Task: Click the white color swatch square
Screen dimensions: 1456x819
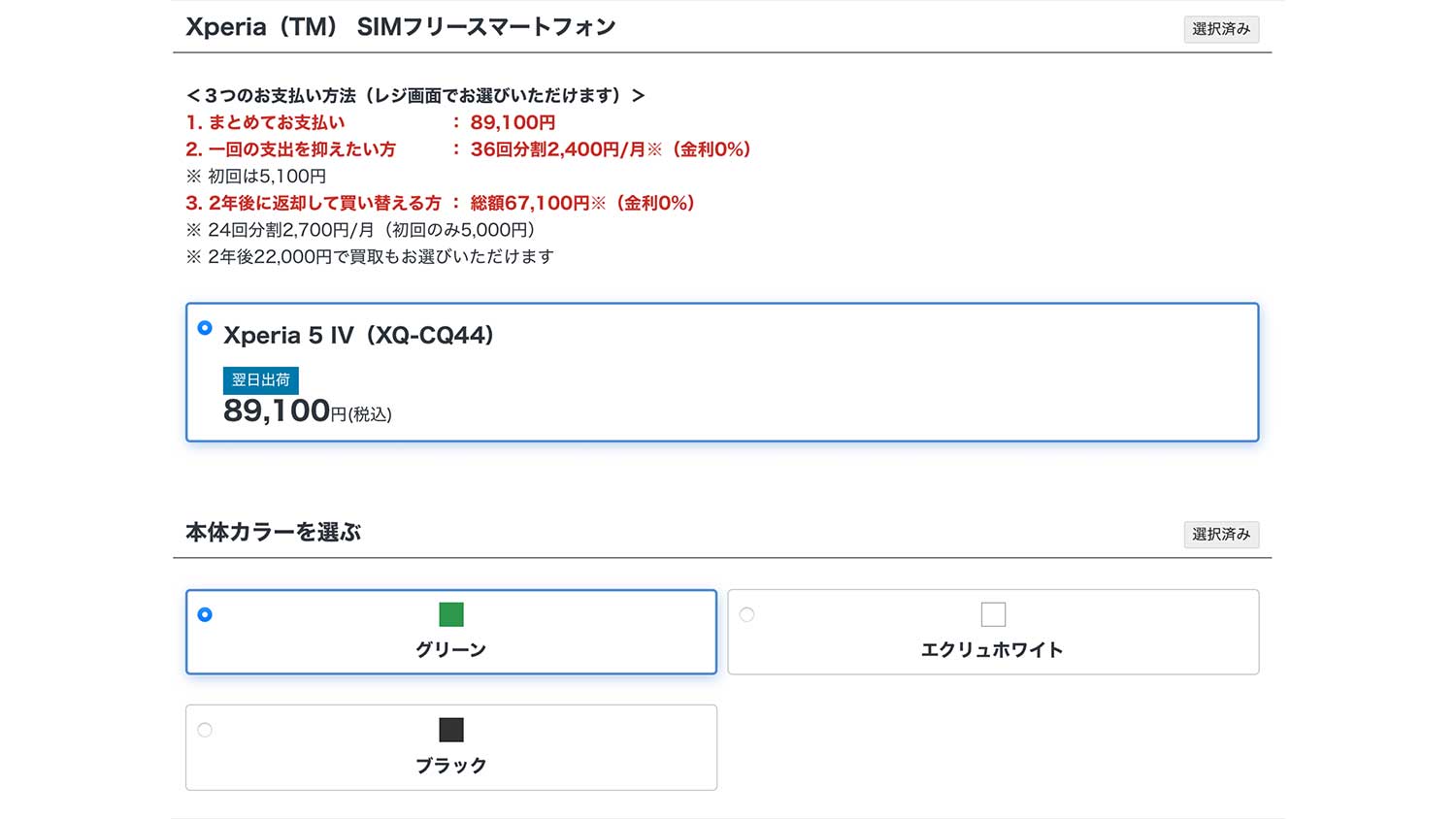Action: (x=993, y=614)
